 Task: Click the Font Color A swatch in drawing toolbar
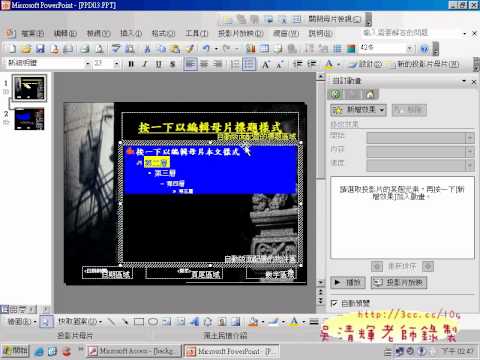coord(294,322)
